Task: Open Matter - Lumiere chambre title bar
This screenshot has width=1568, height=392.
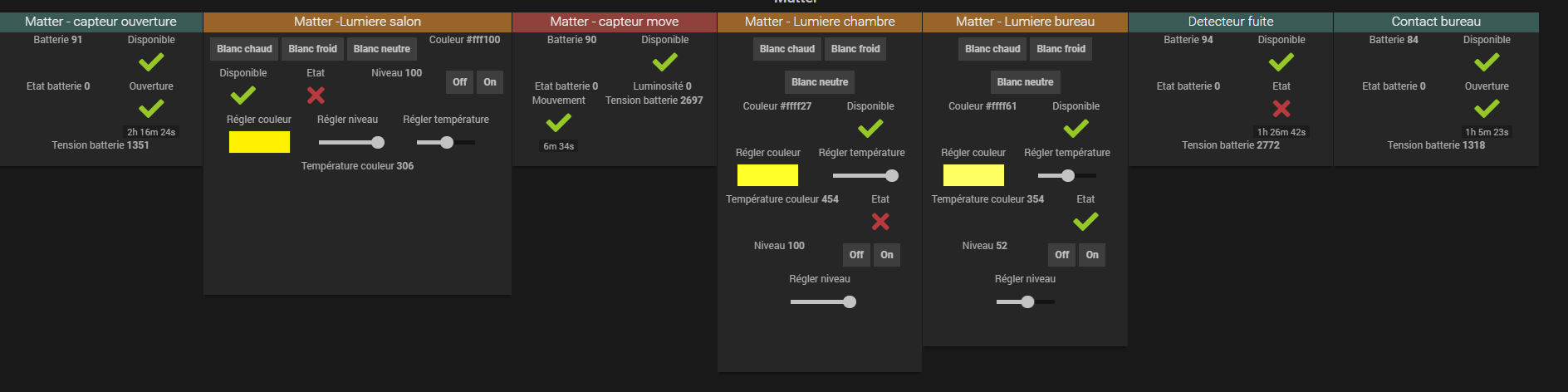Action: (820, 22)
